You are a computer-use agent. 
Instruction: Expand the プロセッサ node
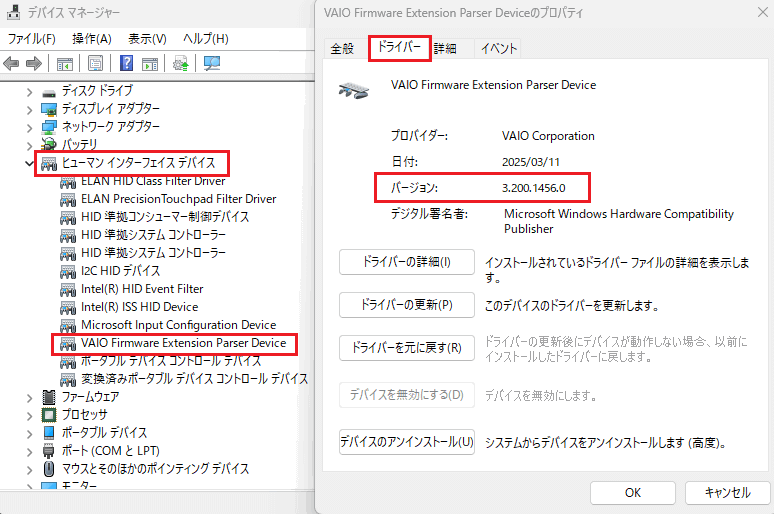[29, 416]
